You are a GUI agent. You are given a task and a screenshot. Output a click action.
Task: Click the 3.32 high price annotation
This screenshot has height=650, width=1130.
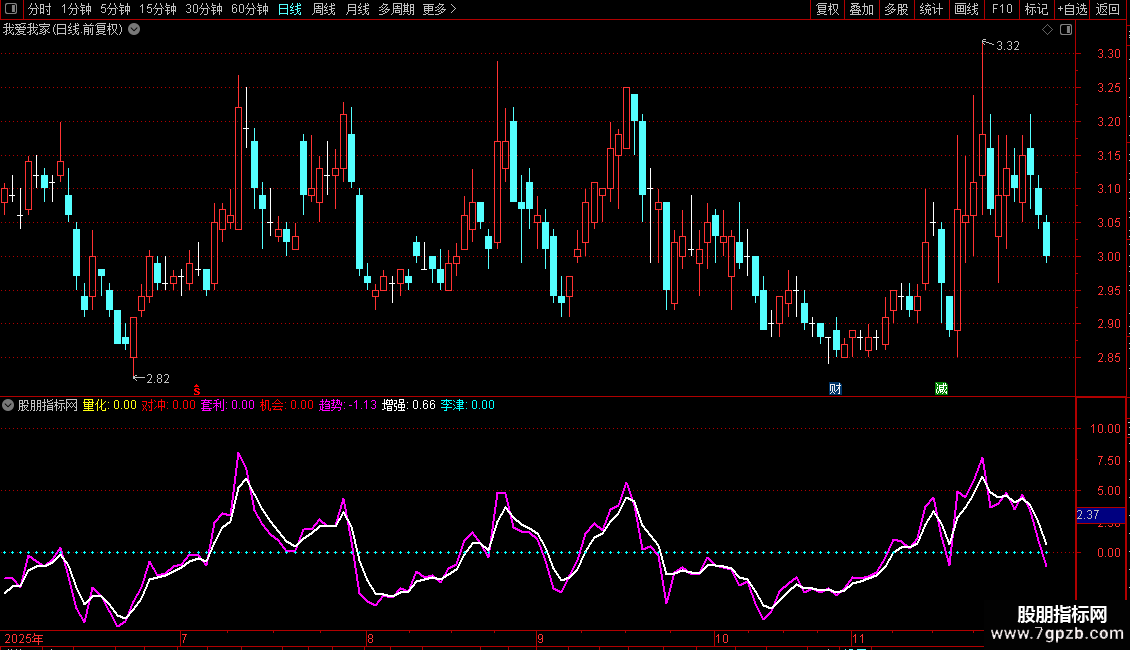[x=1007, y=46]
